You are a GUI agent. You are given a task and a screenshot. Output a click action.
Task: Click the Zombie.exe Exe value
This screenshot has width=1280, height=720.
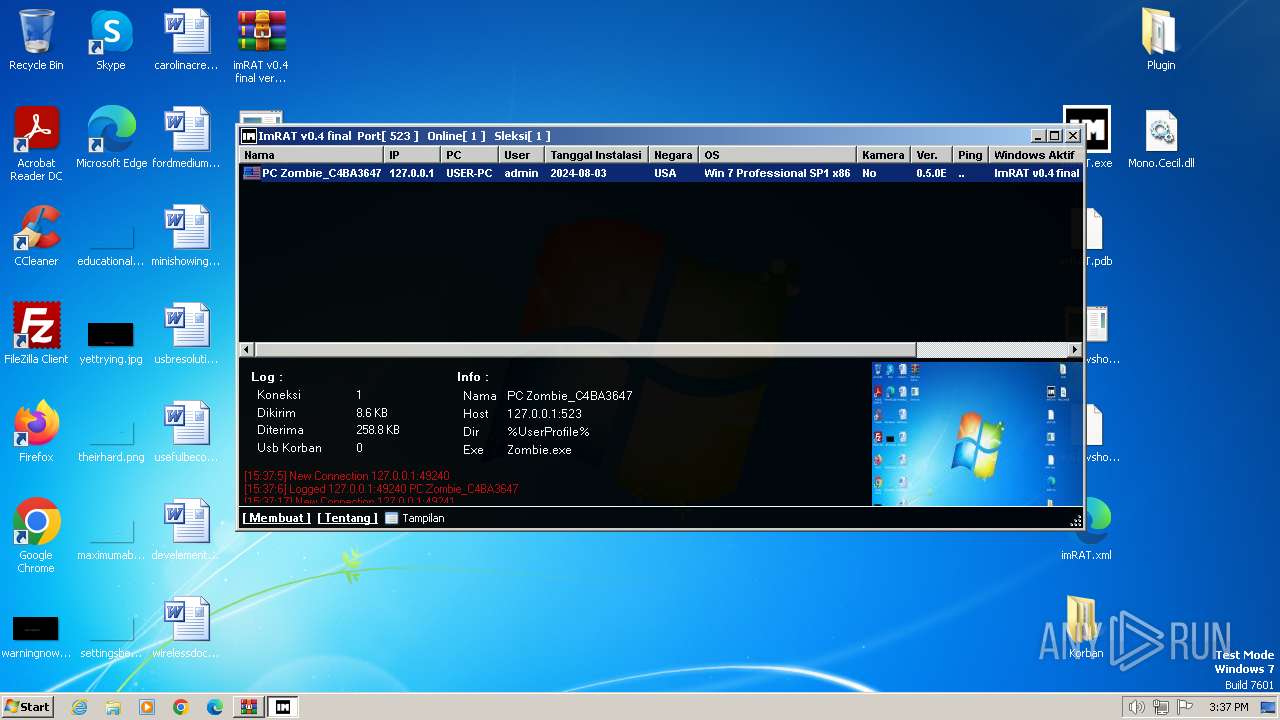click(x=539, y=450)
